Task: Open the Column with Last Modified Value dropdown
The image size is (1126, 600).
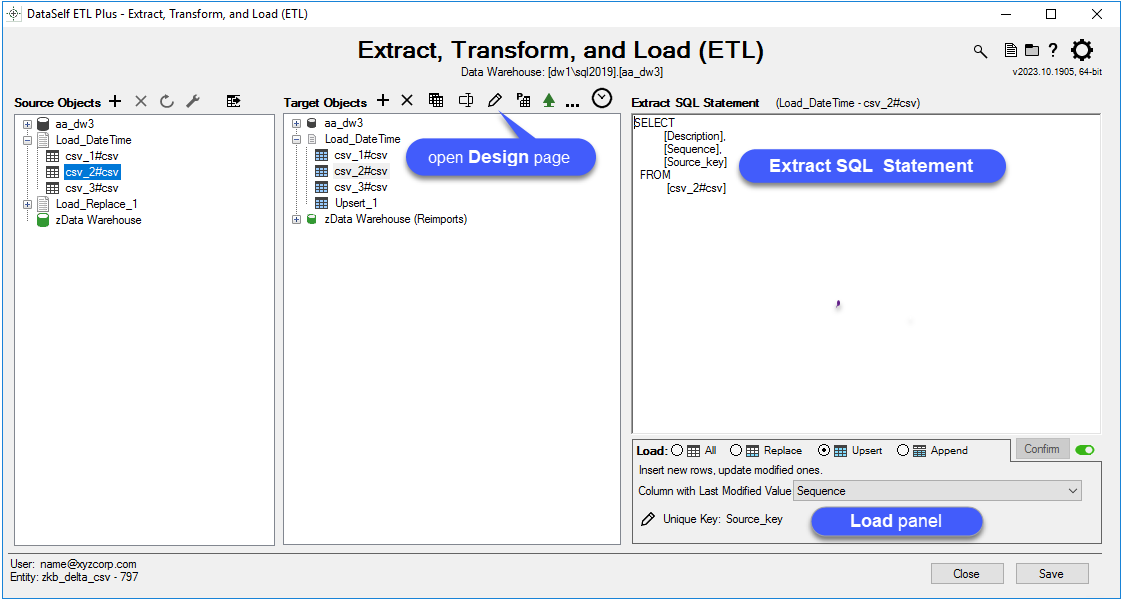Action: (x=938, y=491)
